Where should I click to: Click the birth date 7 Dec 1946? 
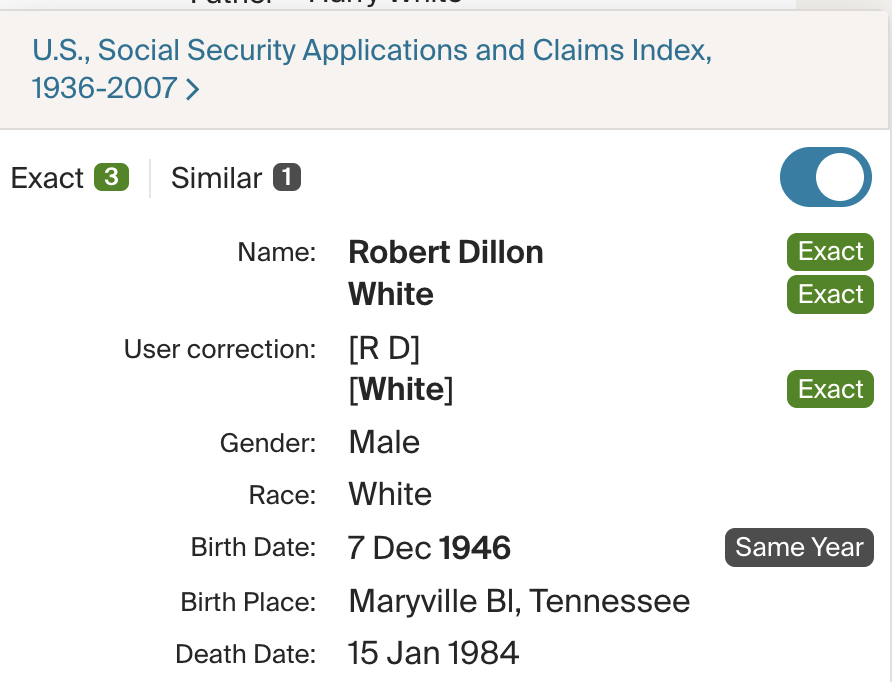coord(429,548)
